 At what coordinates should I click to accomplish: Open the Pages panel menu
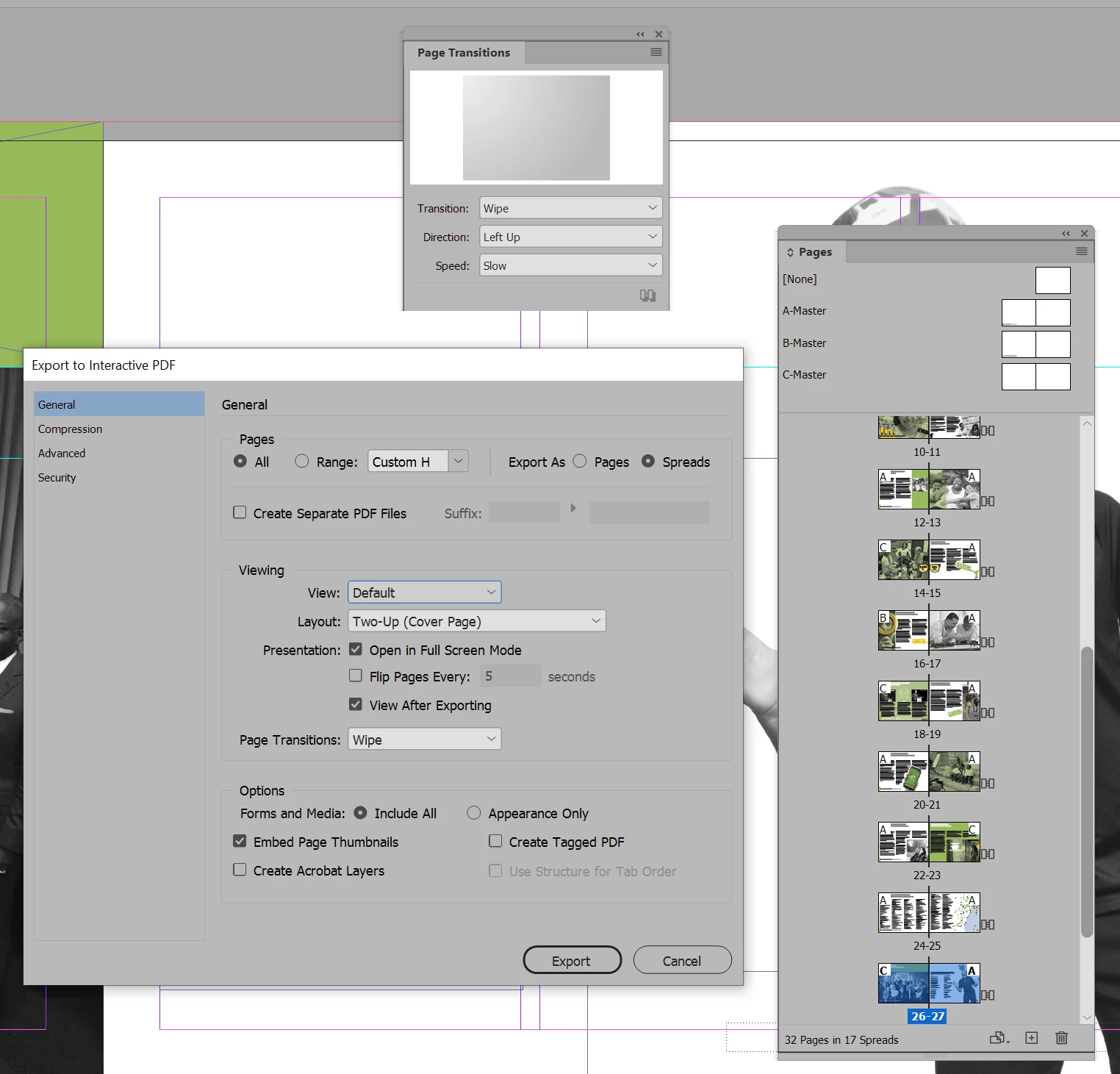(x=1082, y=251)
